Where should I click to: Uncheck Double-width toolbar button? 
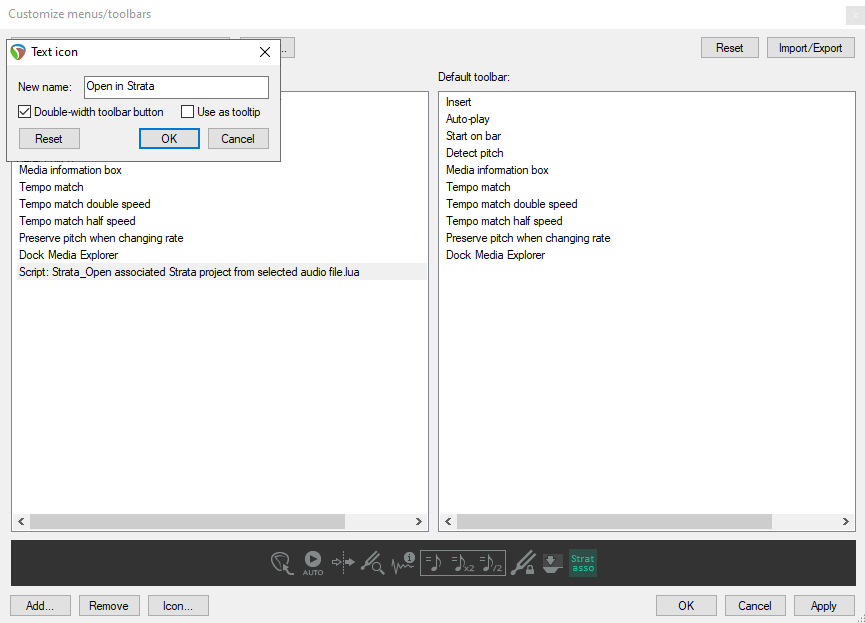click(x=25, y=112)
